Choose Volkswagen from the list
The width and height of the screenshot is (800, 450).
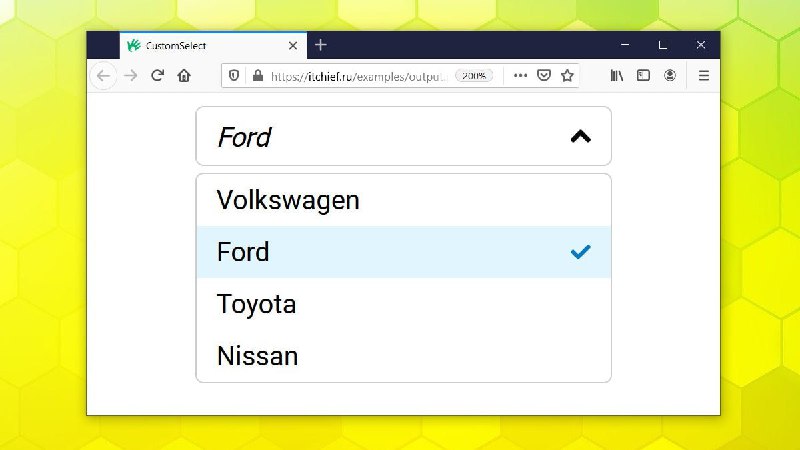(x=404, y=200)
